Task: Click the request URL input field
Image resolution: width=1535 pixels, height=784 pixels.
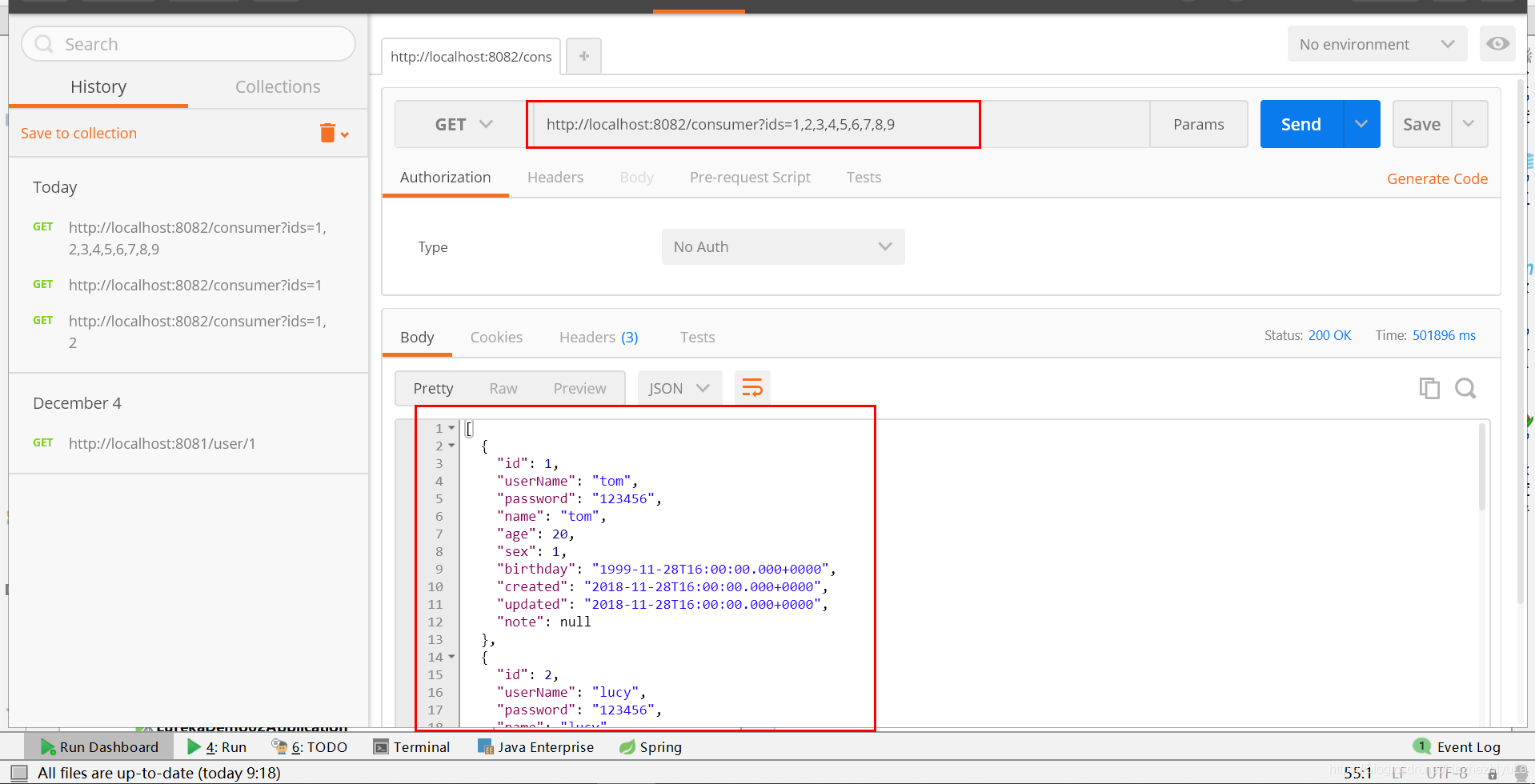Action: [841, 124]
